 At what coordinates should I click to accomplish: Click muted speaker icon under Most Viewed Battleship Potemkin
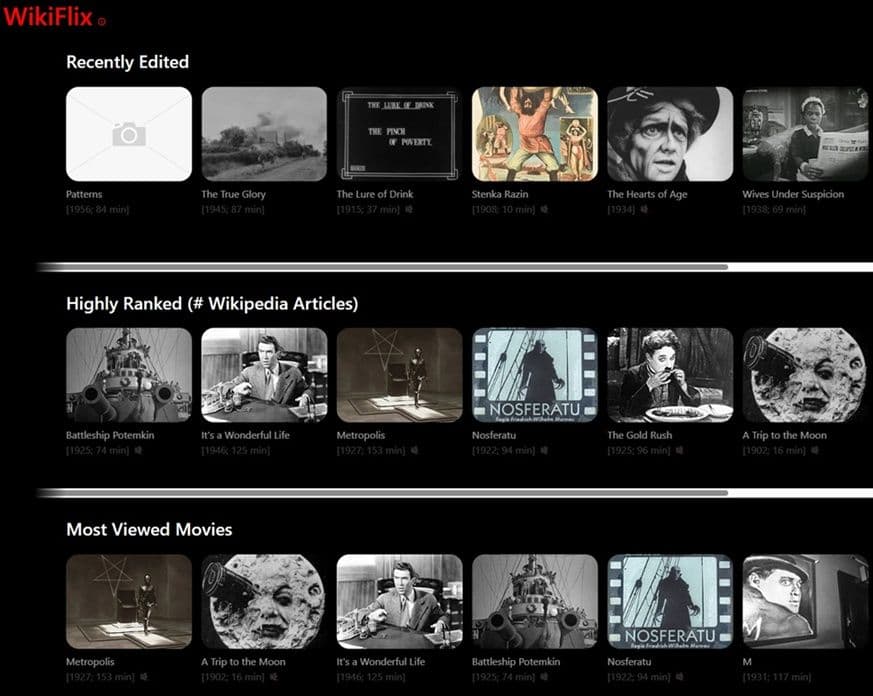tap(544, 677)
